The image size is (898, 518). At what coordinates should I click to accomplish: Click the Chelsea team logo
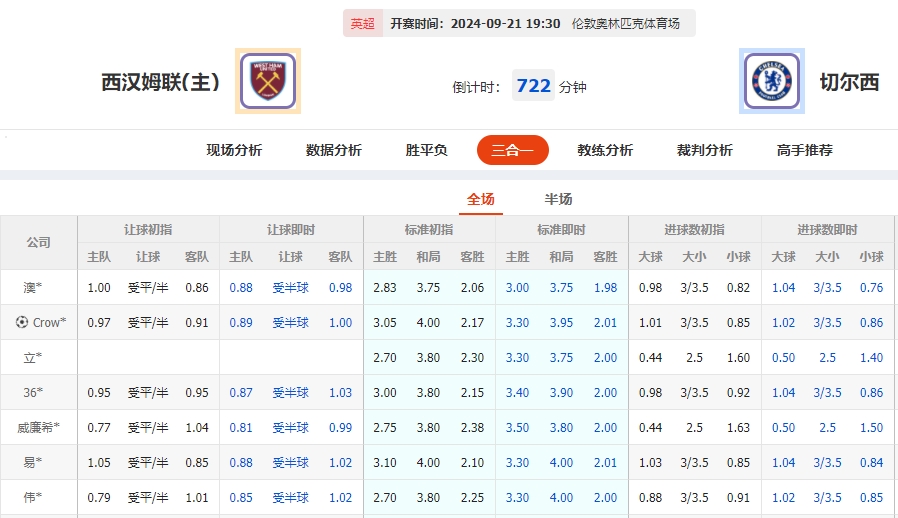coord(772,81)
